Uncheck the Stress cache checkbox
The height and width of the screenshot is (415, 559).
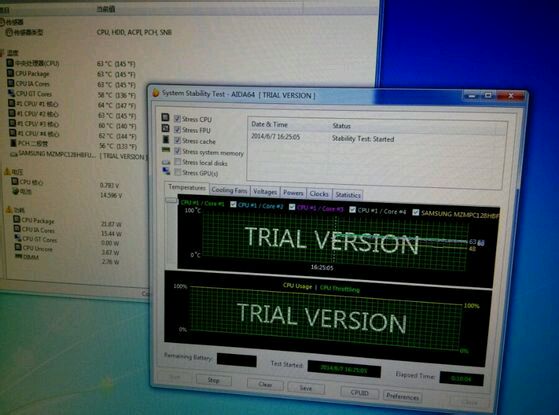click(x=177, y=140)
